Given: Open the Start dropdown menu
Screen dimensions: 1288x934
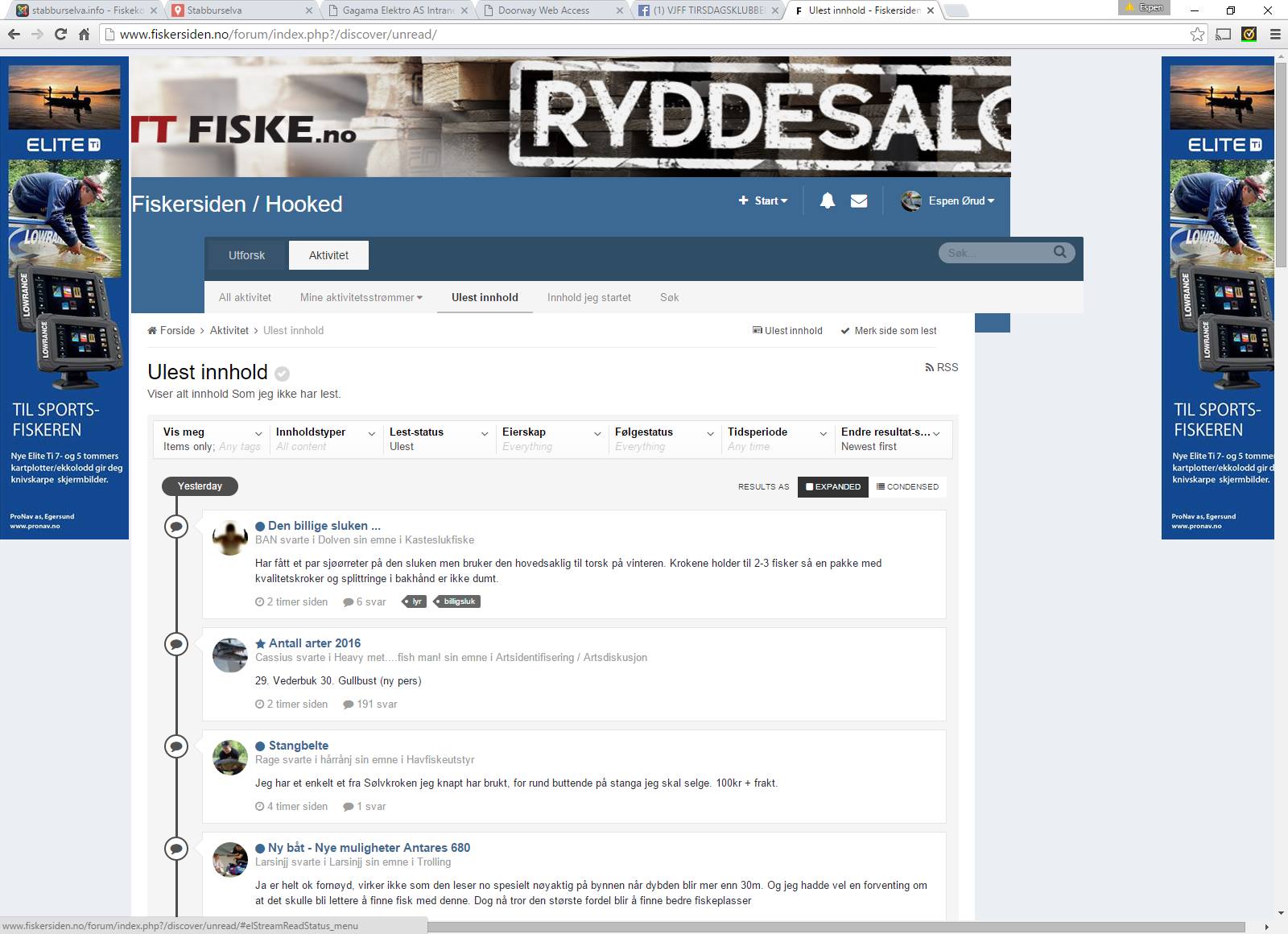Looking at the screenshot, I should point(763,200).
